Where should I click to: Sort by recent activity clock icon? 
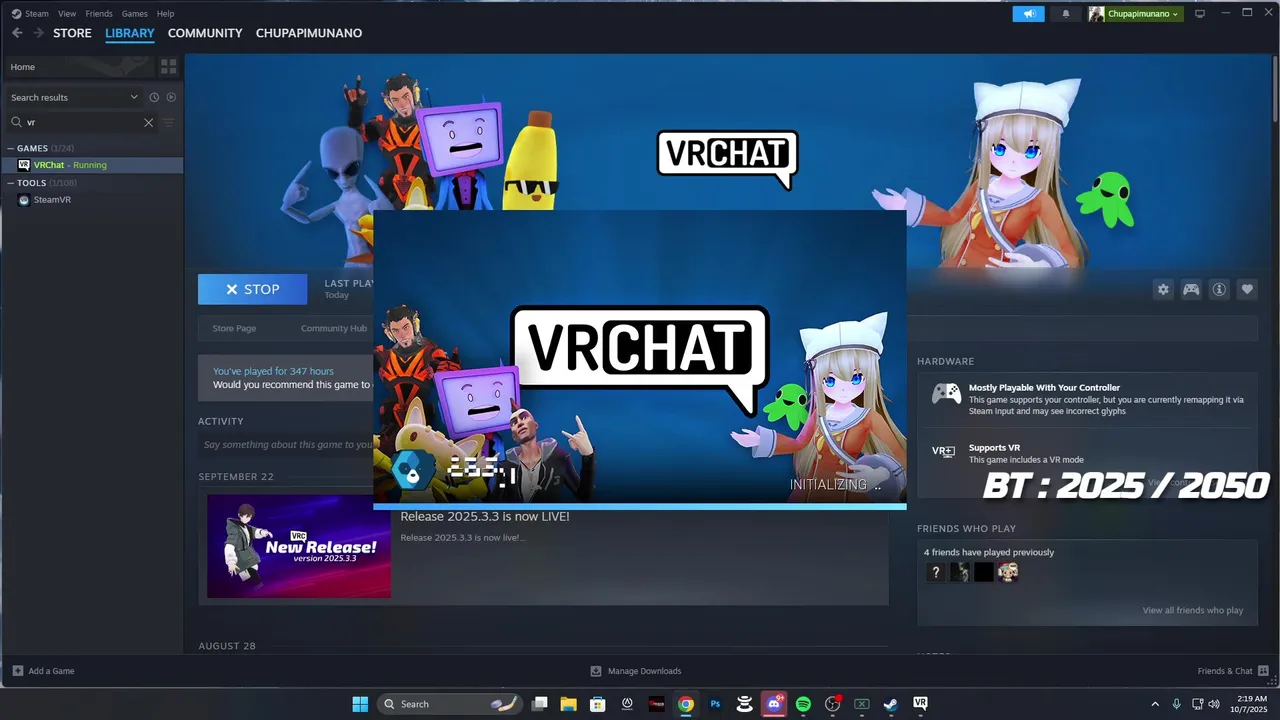[x=154, y=97]
